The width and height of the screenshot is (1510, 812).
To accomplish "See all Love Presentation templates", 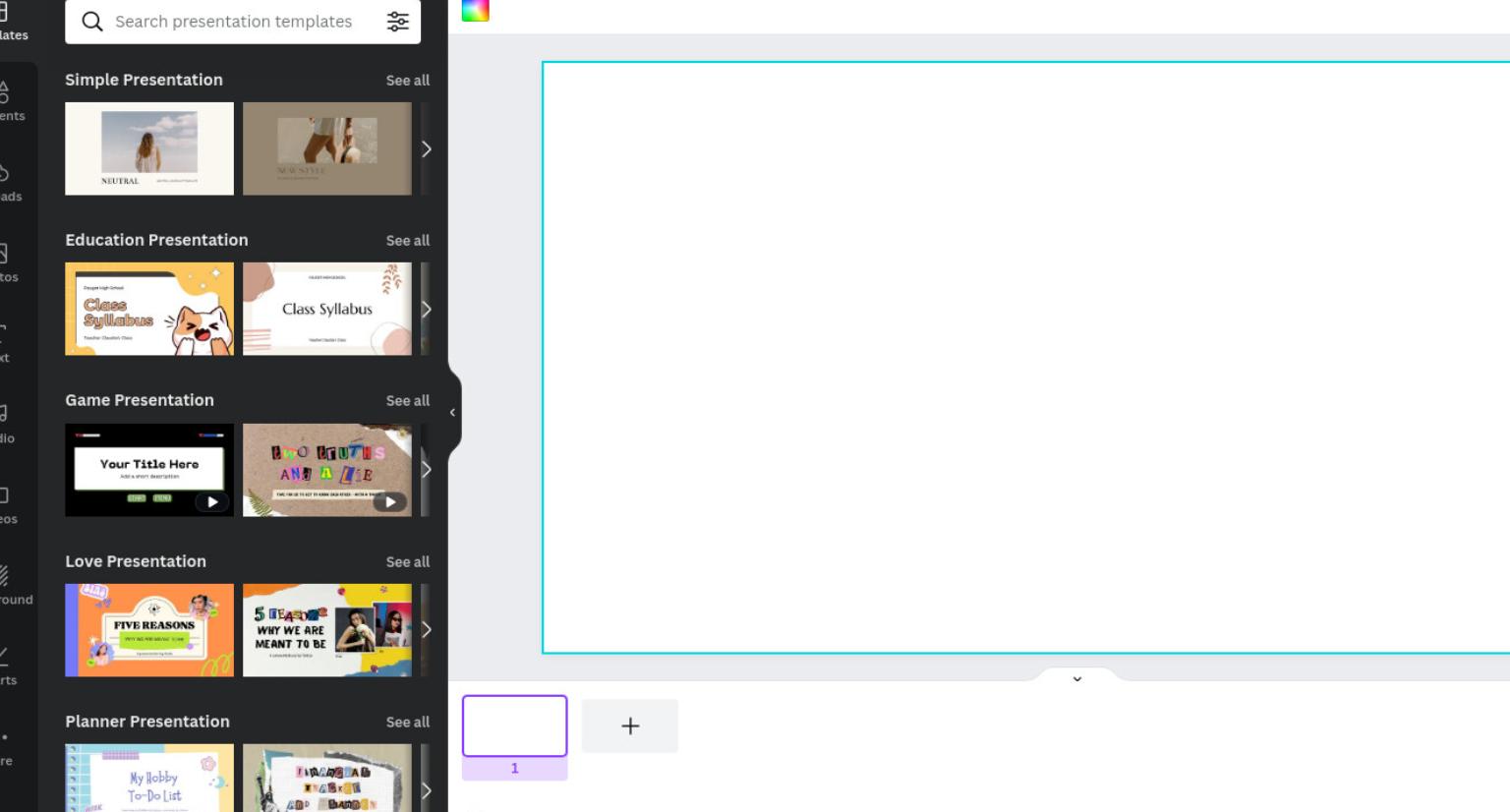I will (407, 562).
